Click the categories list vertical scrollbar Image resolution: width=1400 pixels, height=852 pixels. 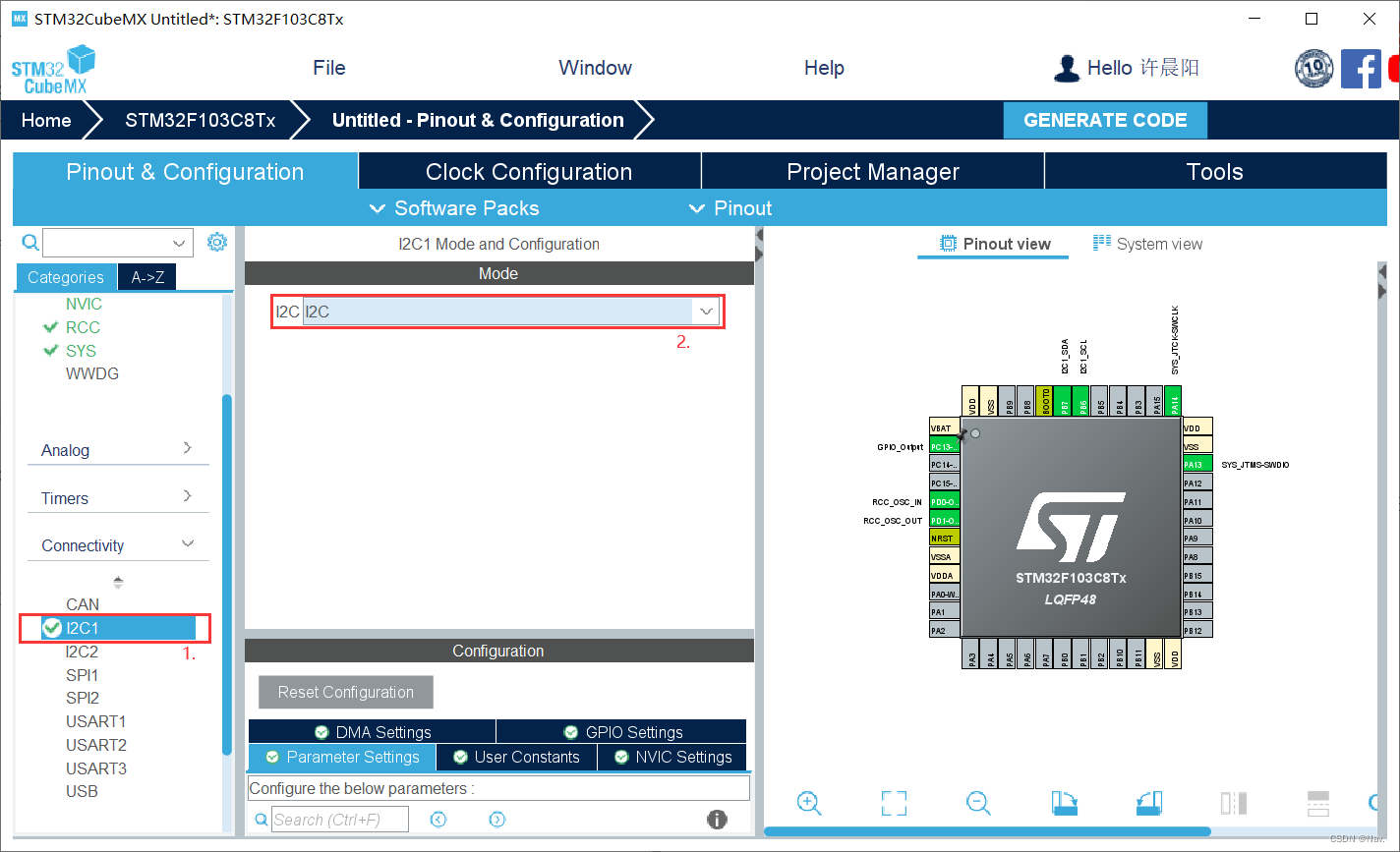click(227, 575)
